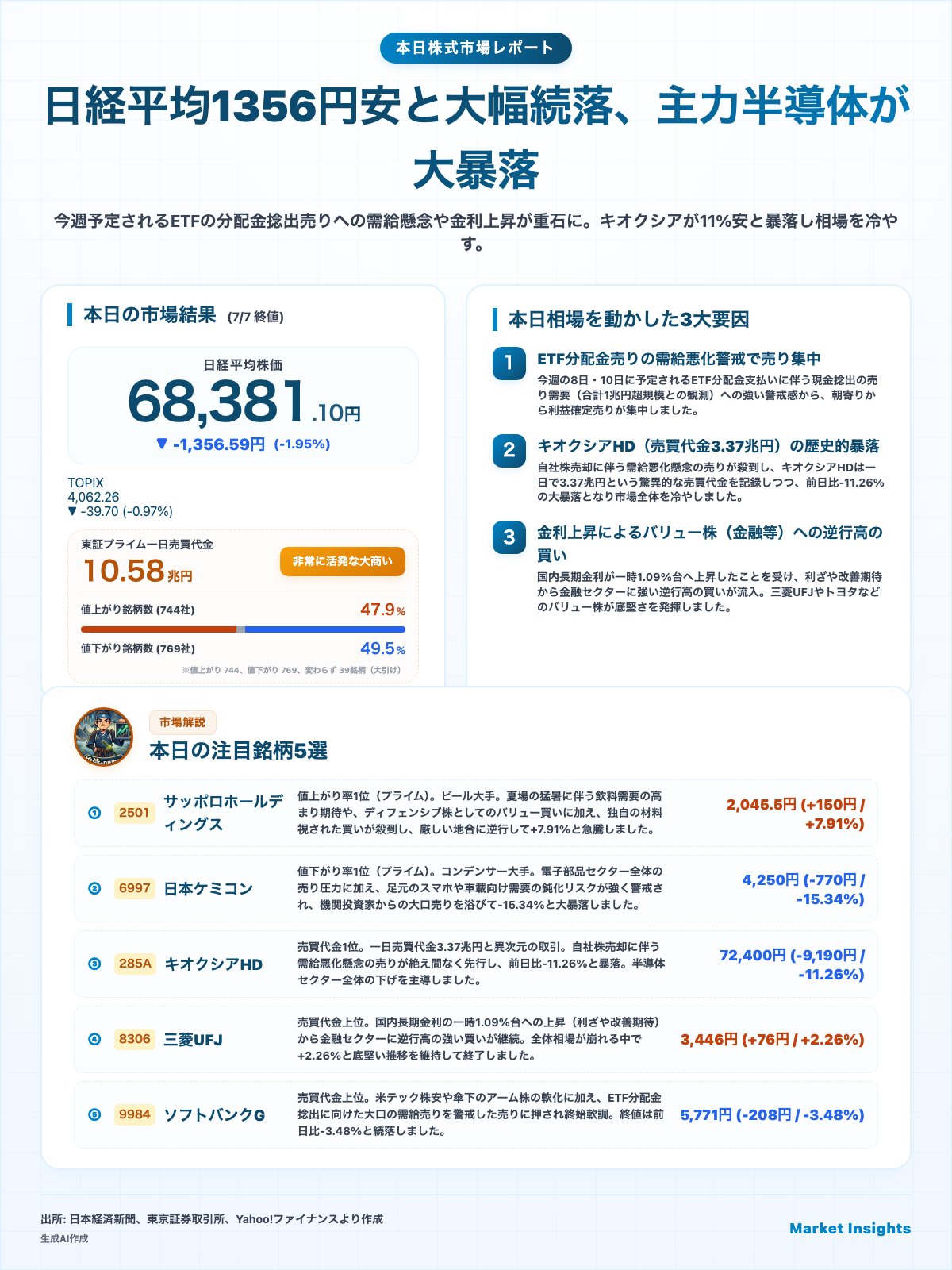This screenshot has height=1270, width=952.
Task: Click number 3 badge for 金利上昇 factor
Action: click(x=509, y=537)
